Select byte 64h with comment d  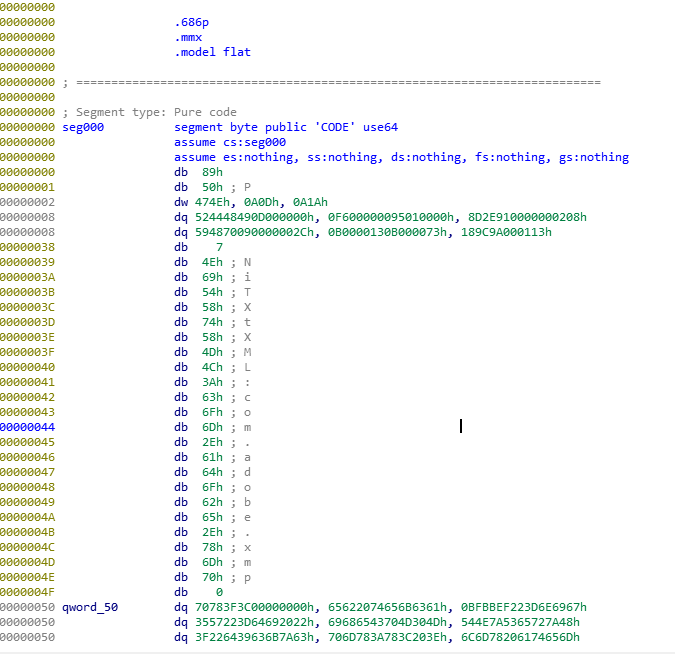tap(212, 472)
